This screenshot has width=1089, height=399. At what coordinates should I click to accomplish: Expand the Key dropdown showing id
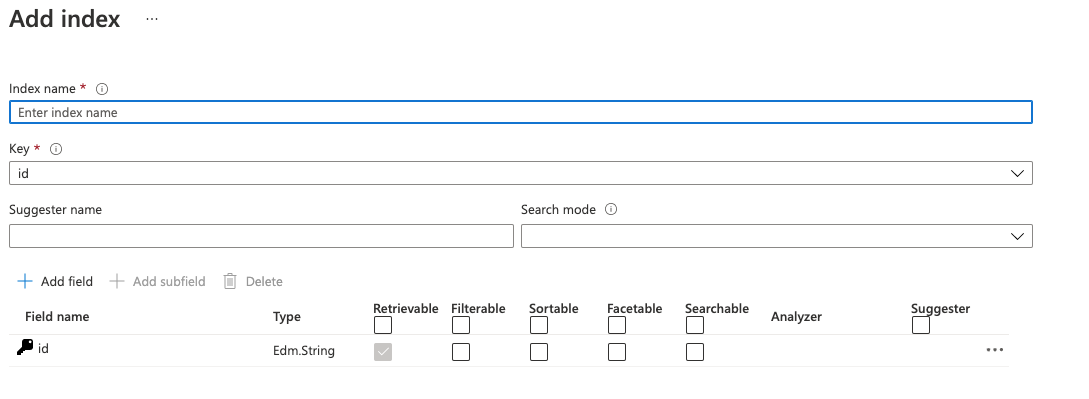[521, 173]
